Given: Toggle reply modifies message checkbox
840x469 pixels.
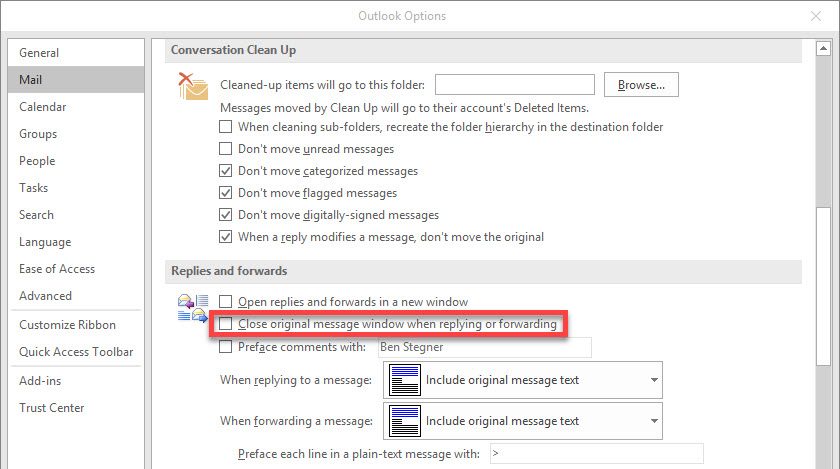Looking at the screenshot, I should 226,236.
